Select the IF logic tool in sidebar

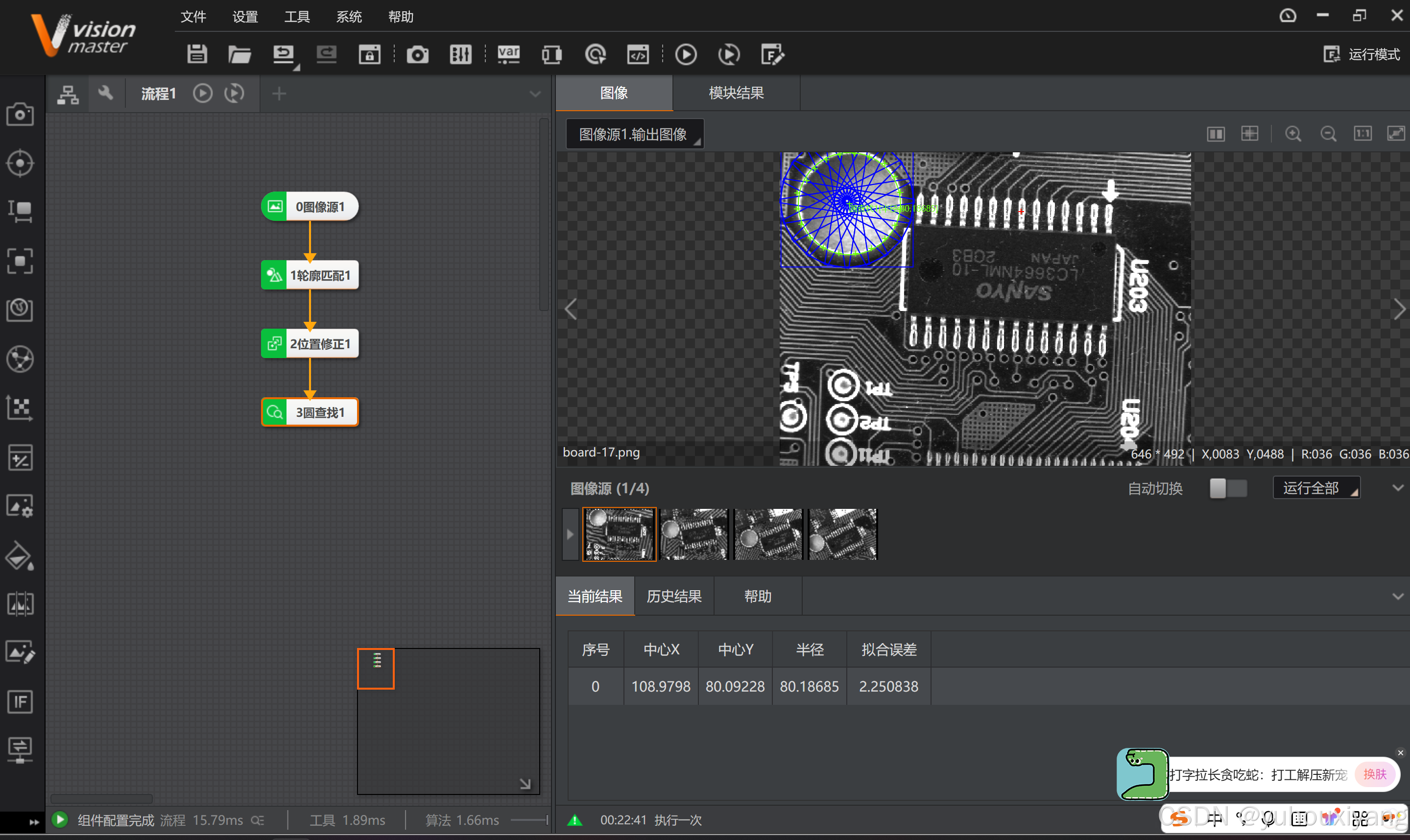coord(20,702)
